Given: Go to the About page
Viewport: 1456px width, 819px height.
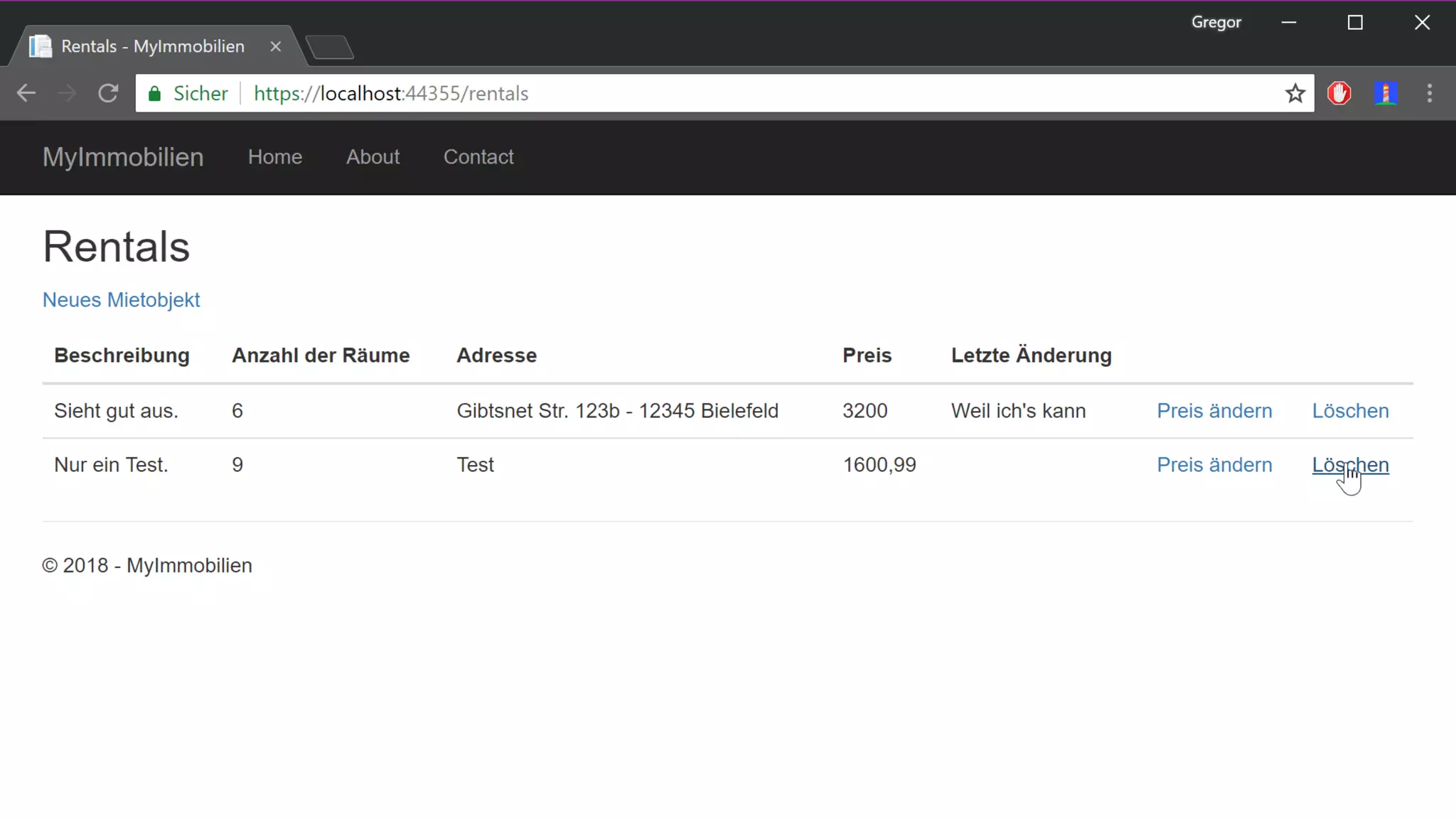Looking at the screenshot, I should [x=373, y=156].
